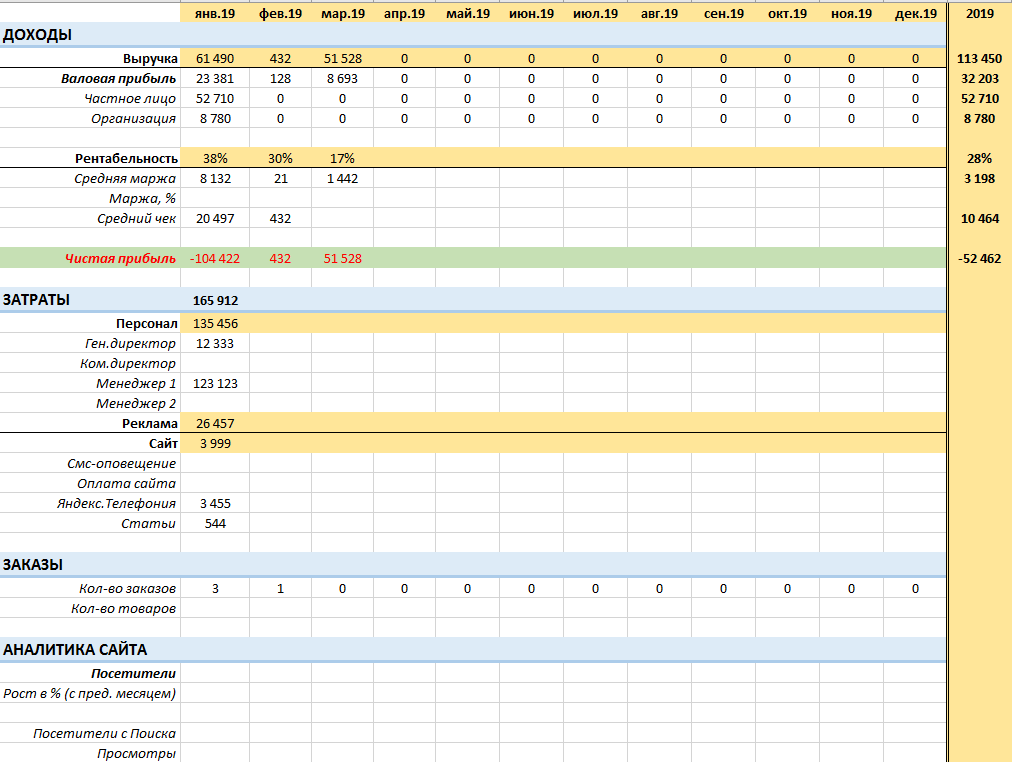This screenshot has width=1012, height=762.
Task: Select the Ген.директор row label
Action: [x=130, y=344]
